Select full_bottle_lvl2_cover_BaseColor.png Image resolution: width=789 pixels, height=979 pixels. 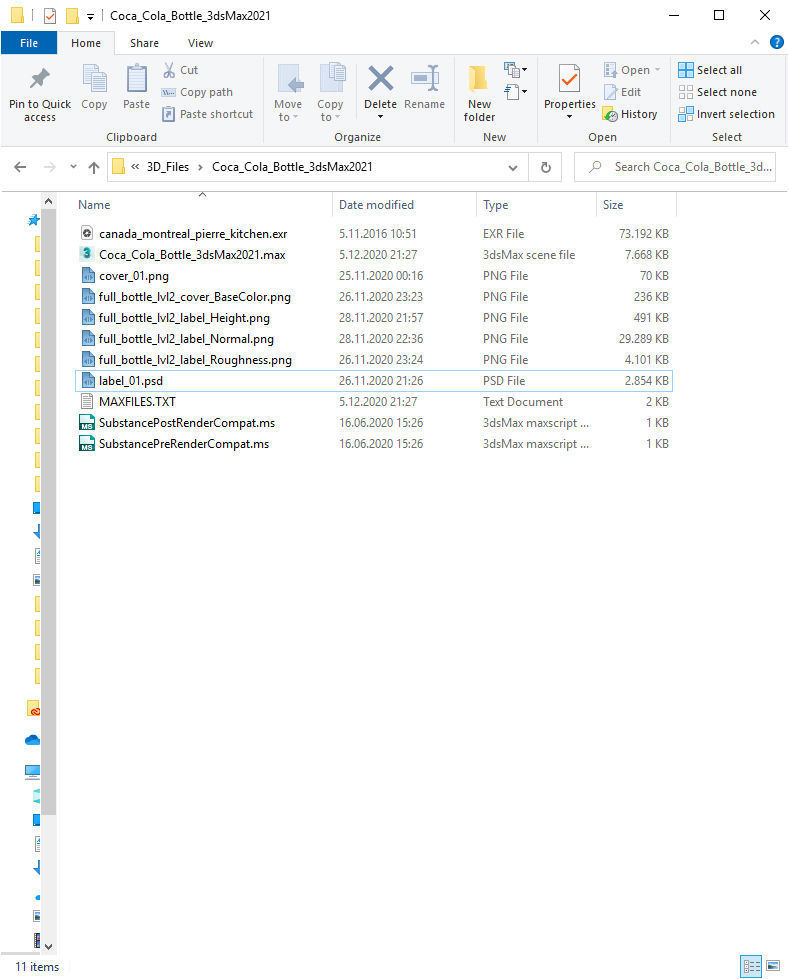click(x=373, y=297)
